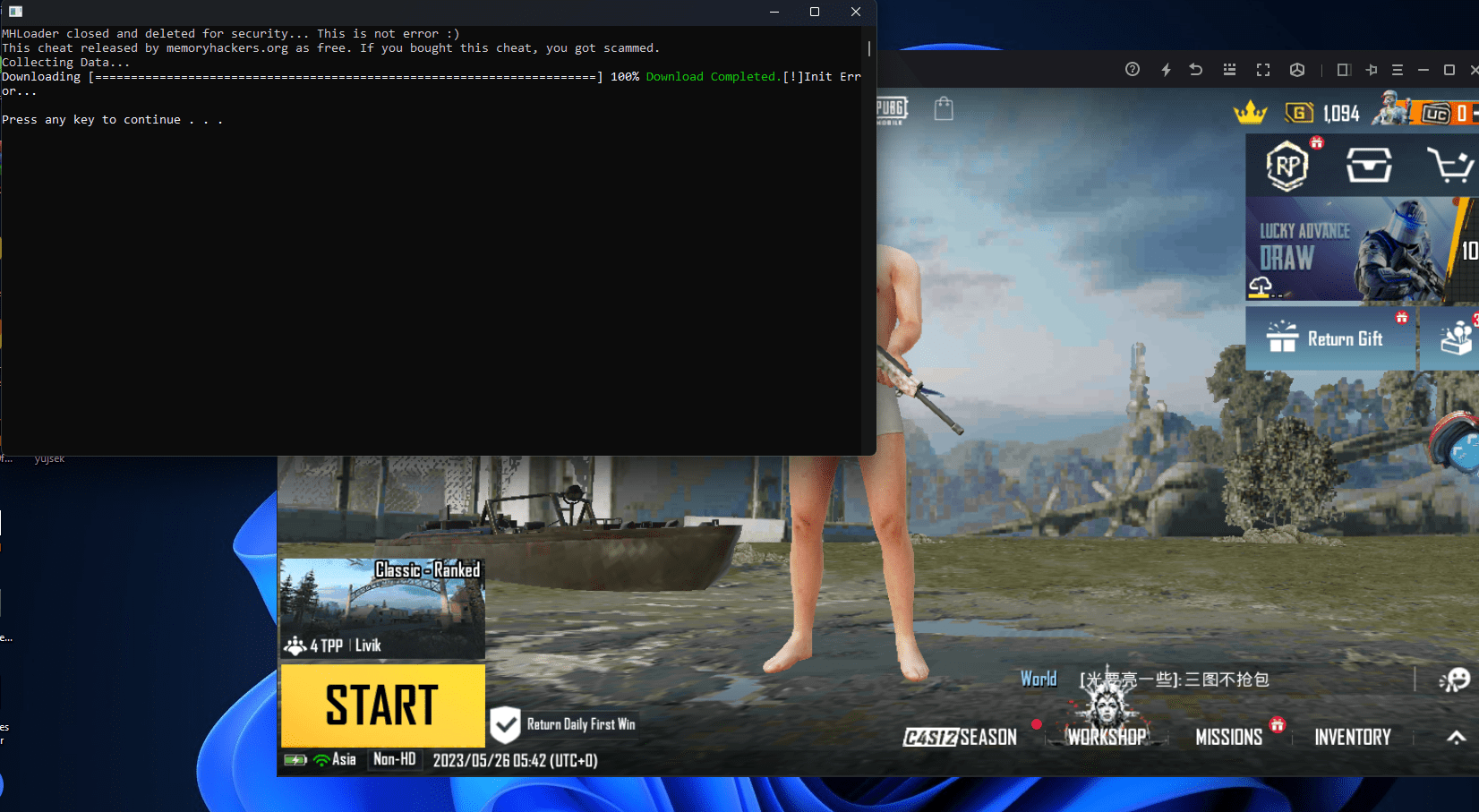Toggle the emulator side panel icon

tap(1343, 70)
